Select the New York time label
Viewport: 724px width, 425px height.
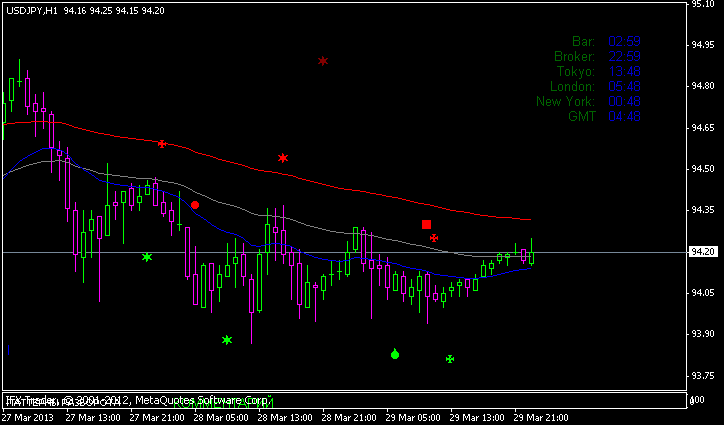565,101
